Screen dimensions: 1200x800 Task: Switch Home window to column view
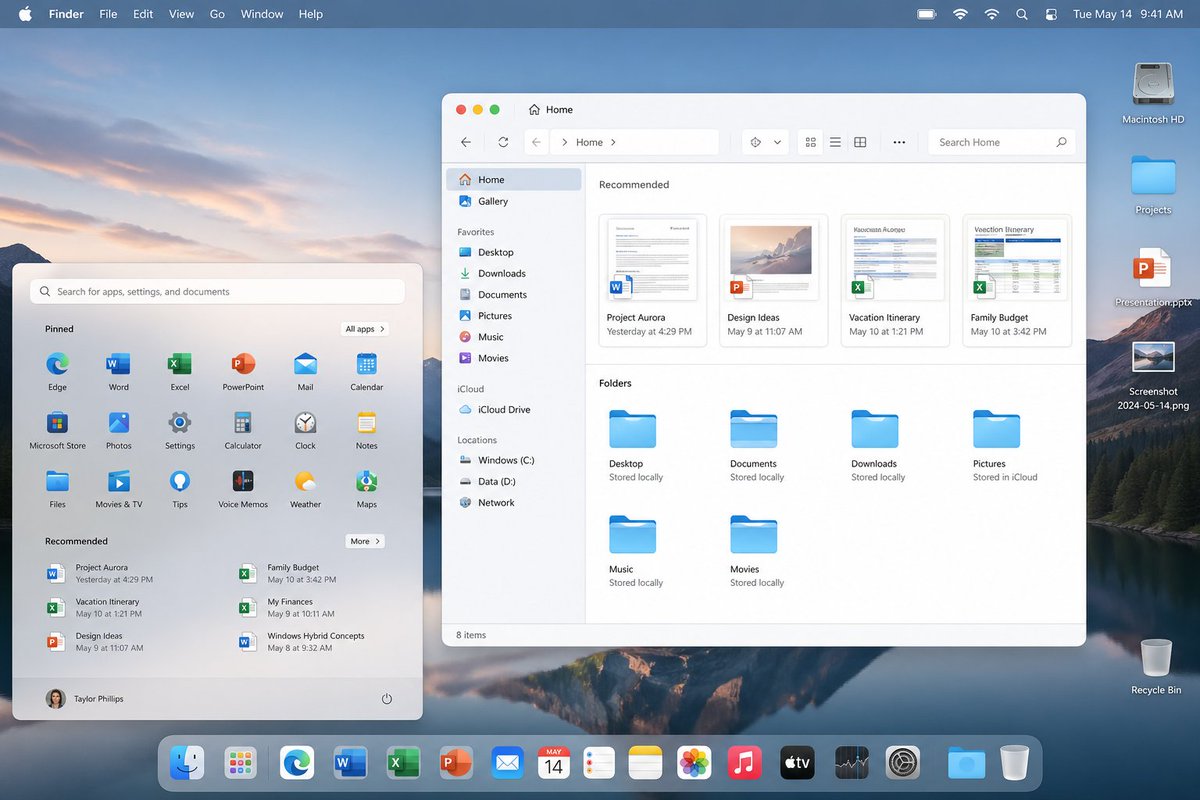pos(860,142)
